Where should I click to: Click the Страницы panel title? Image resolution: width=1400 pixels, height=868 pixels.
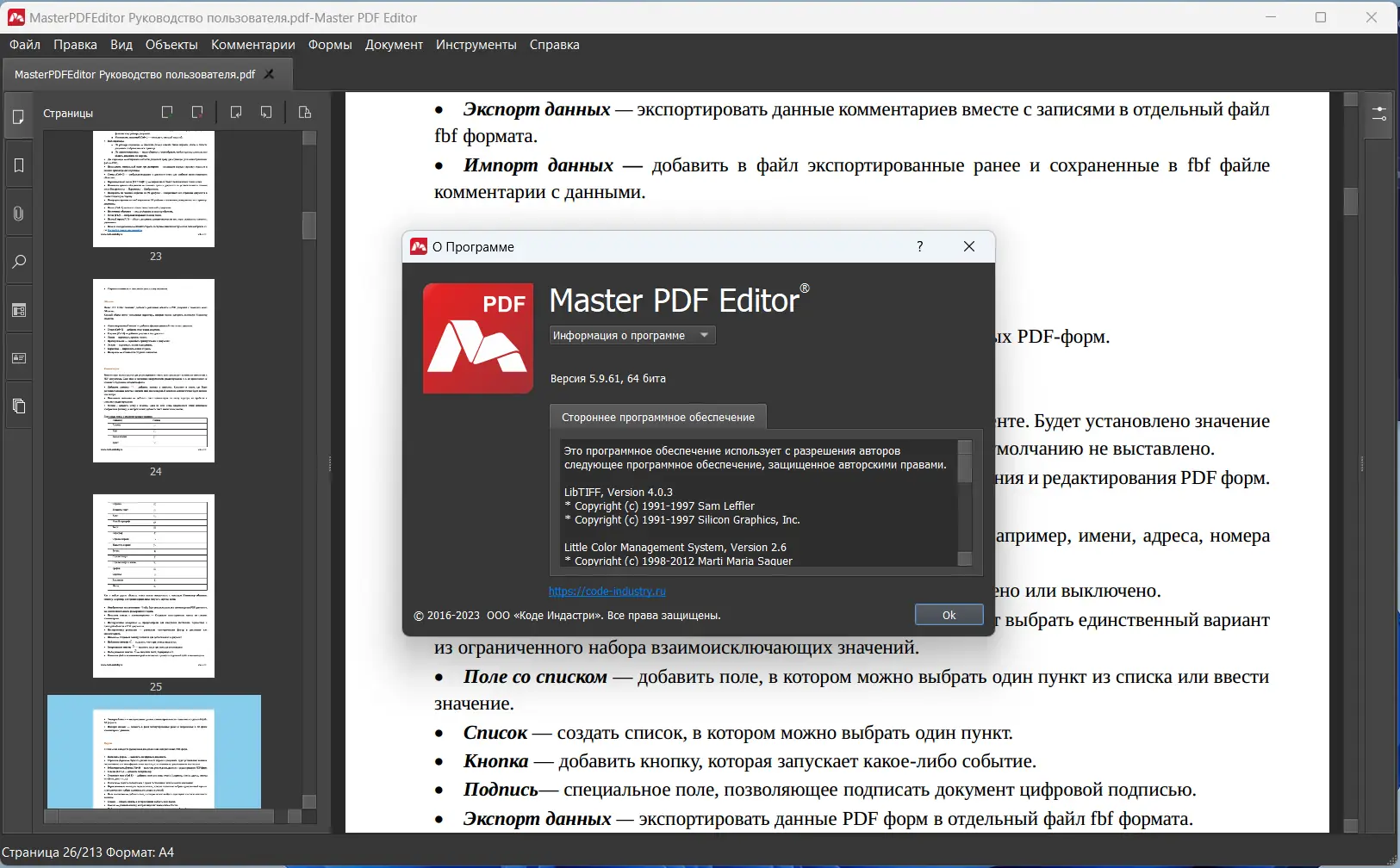[68, 113]
